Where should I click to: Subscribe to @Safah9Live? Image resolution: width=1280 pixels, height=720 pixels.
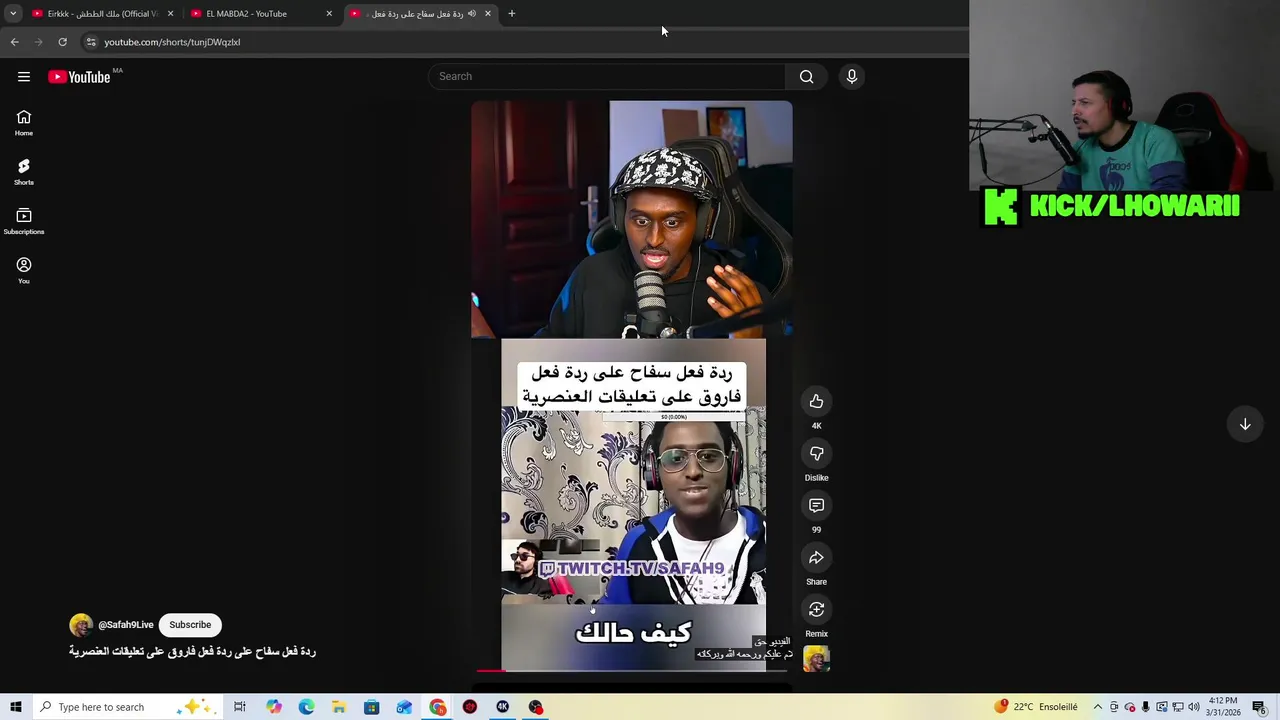[190, 625]
